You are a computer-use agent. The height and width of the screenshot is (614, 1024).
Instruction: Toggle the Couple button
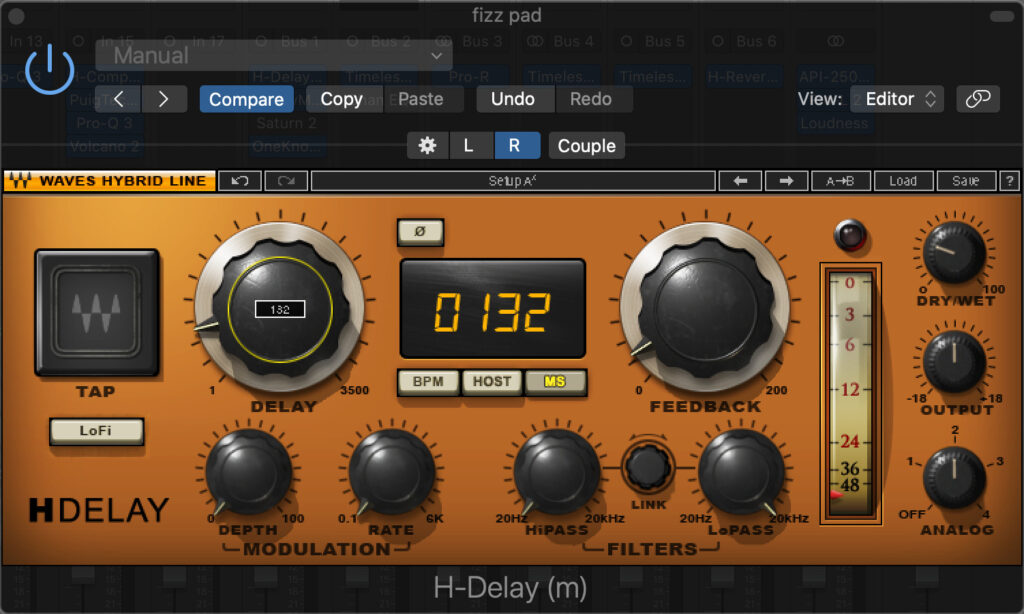tap(586, 146)
